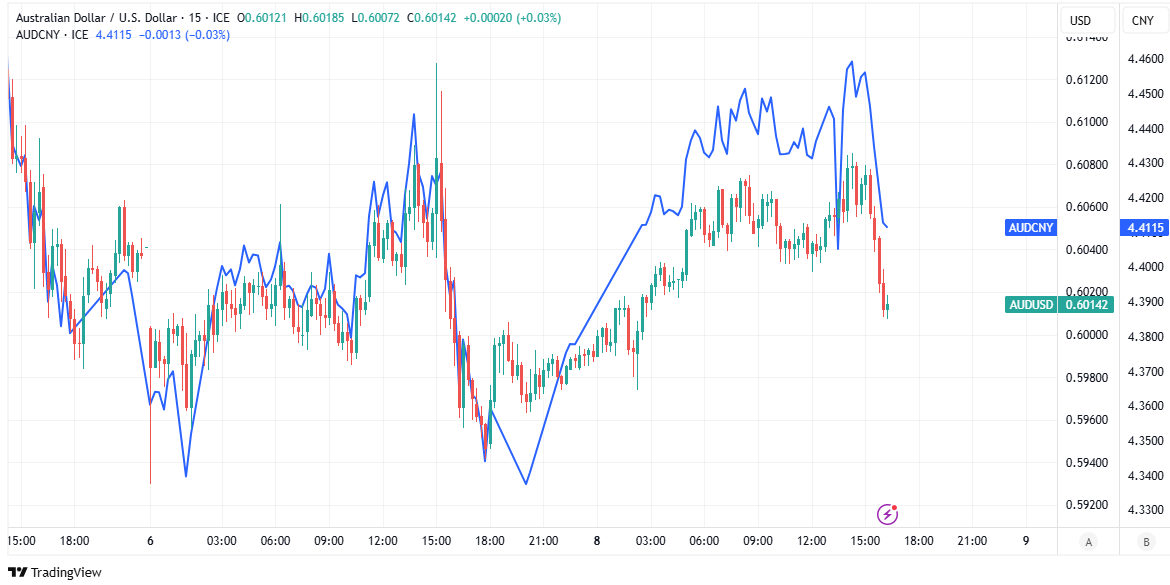Toggle the B scale mode button
Screen dimensions: 1170x585
[x=1146, y=541]
